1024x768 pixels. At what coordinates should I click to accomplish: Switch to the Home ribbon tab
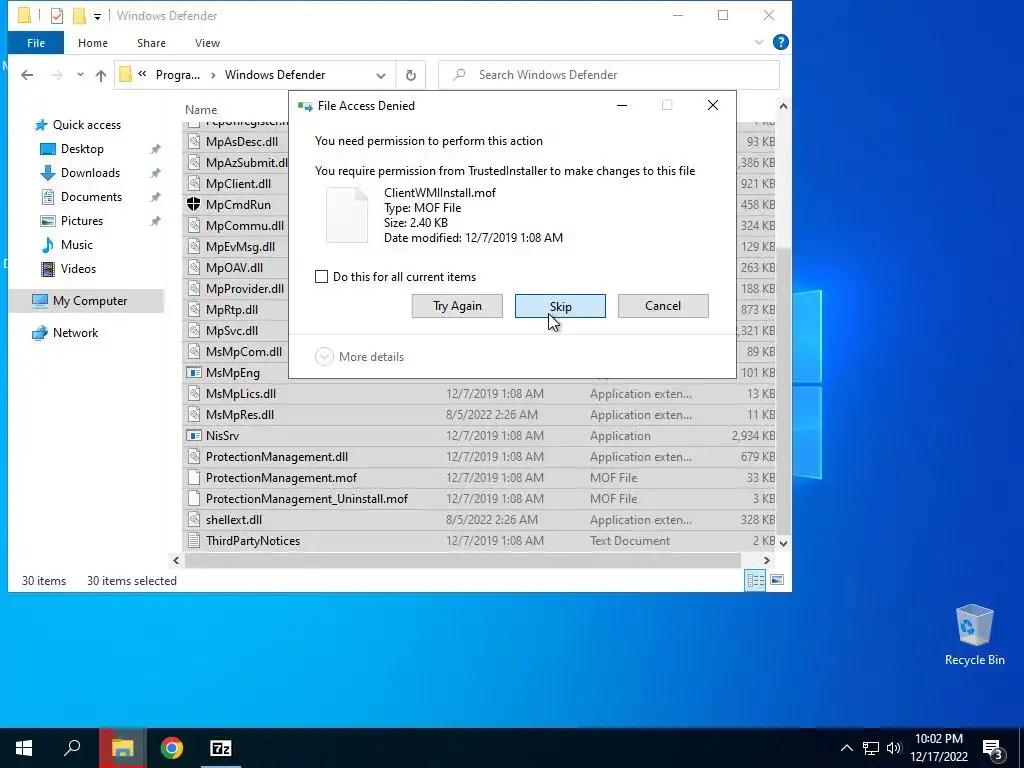93,43
